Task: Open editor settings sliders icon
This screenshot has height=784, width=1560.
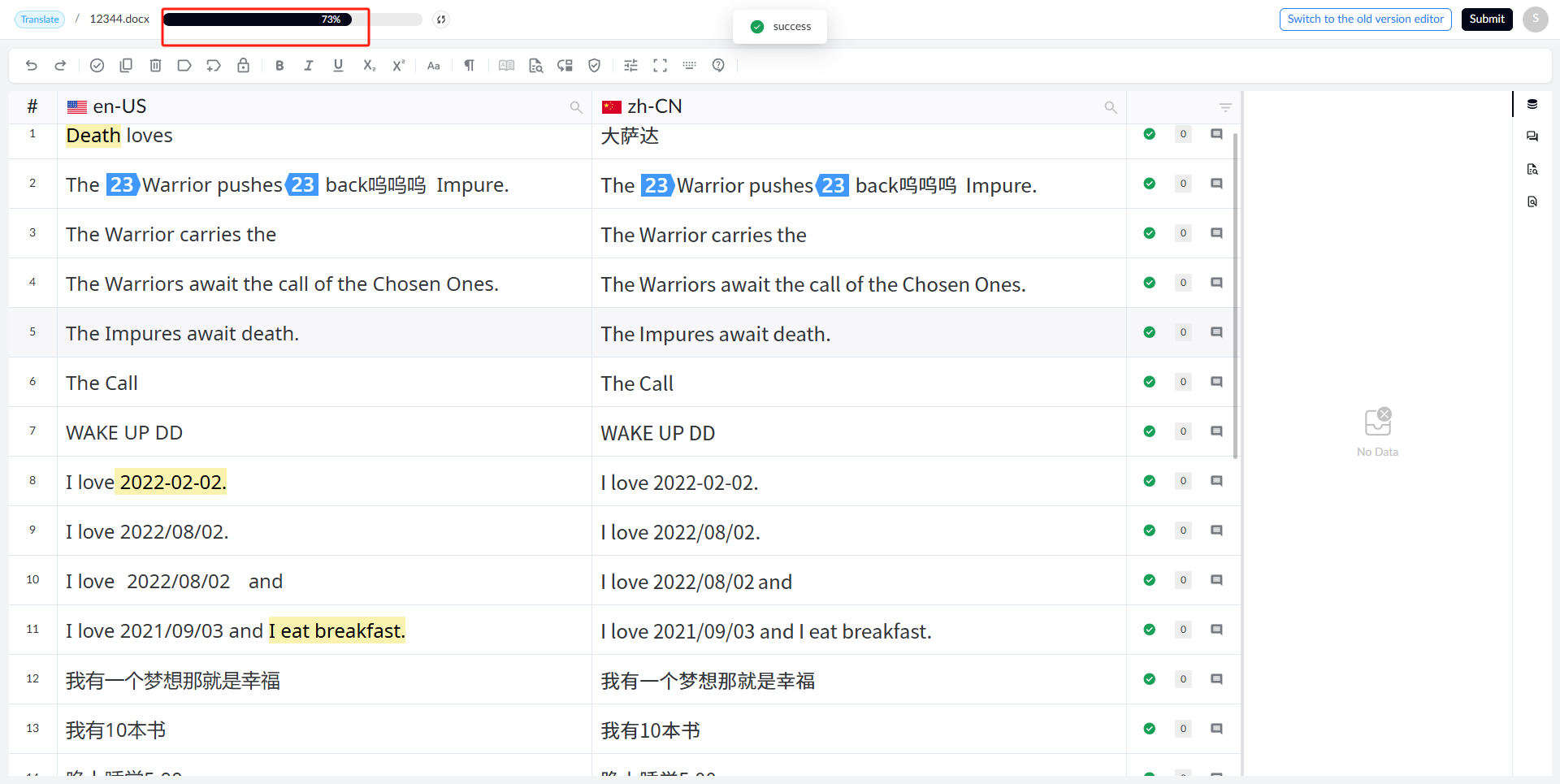Action: click(630, 66)
